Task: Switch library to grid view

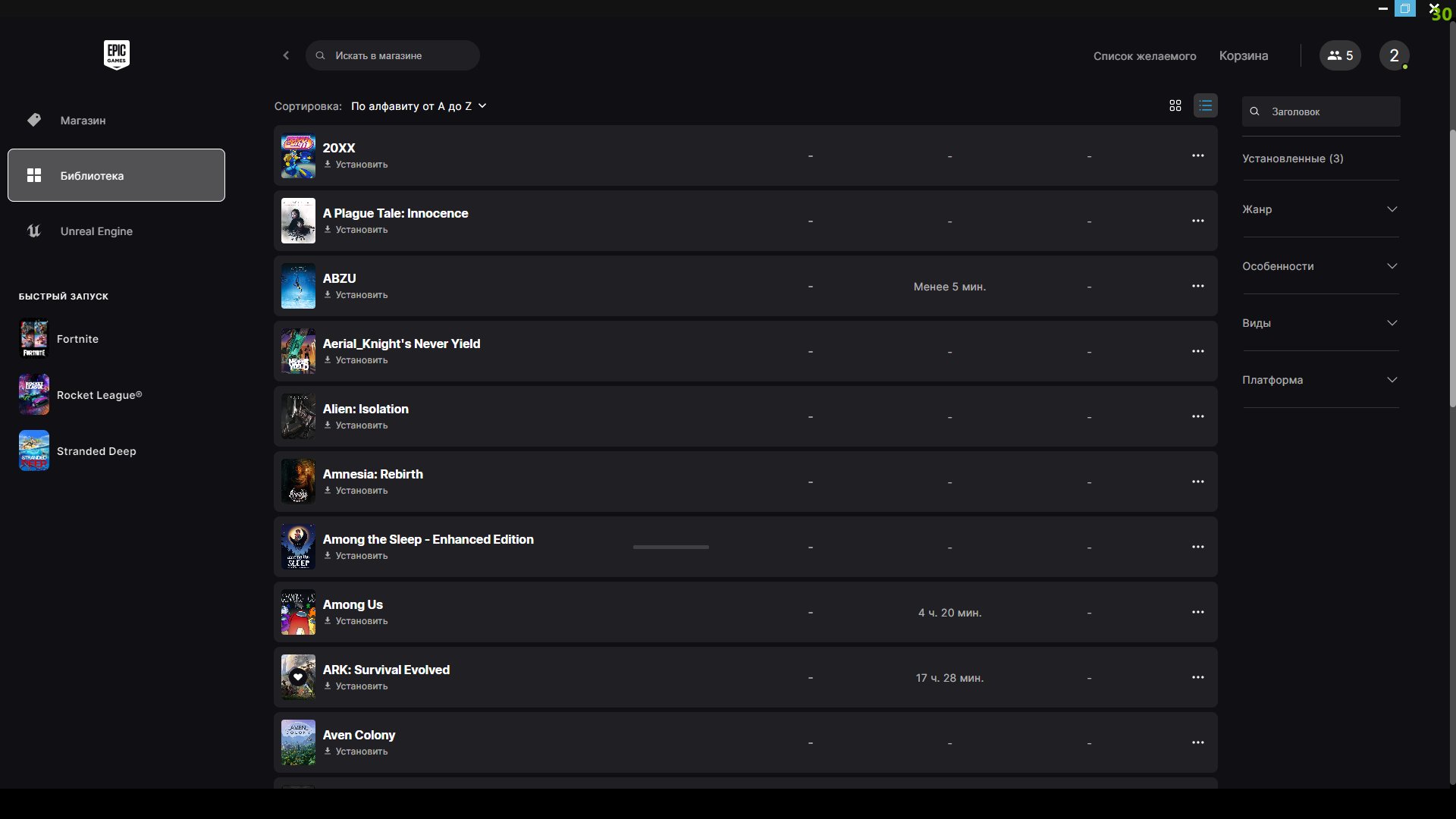Action: 1175,106
